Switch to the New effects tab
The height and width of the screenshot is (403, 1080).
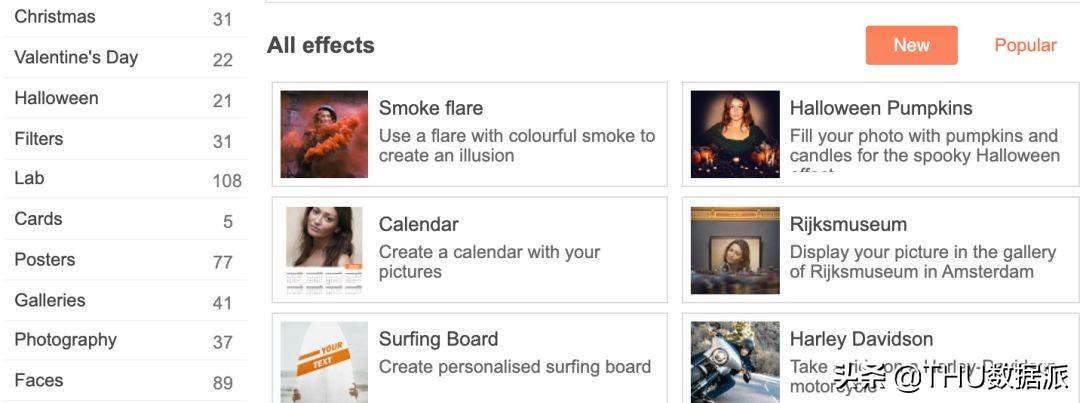(x=911, y=45)
